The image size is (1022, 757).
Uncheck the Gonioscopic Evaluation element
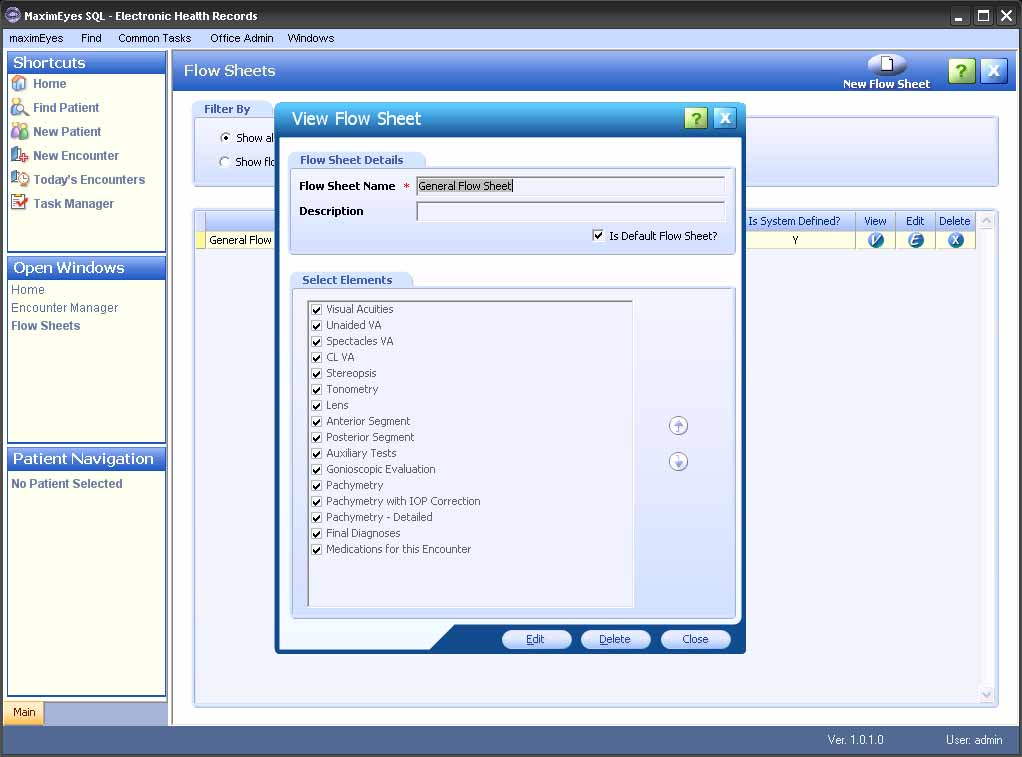click(317, 469)
